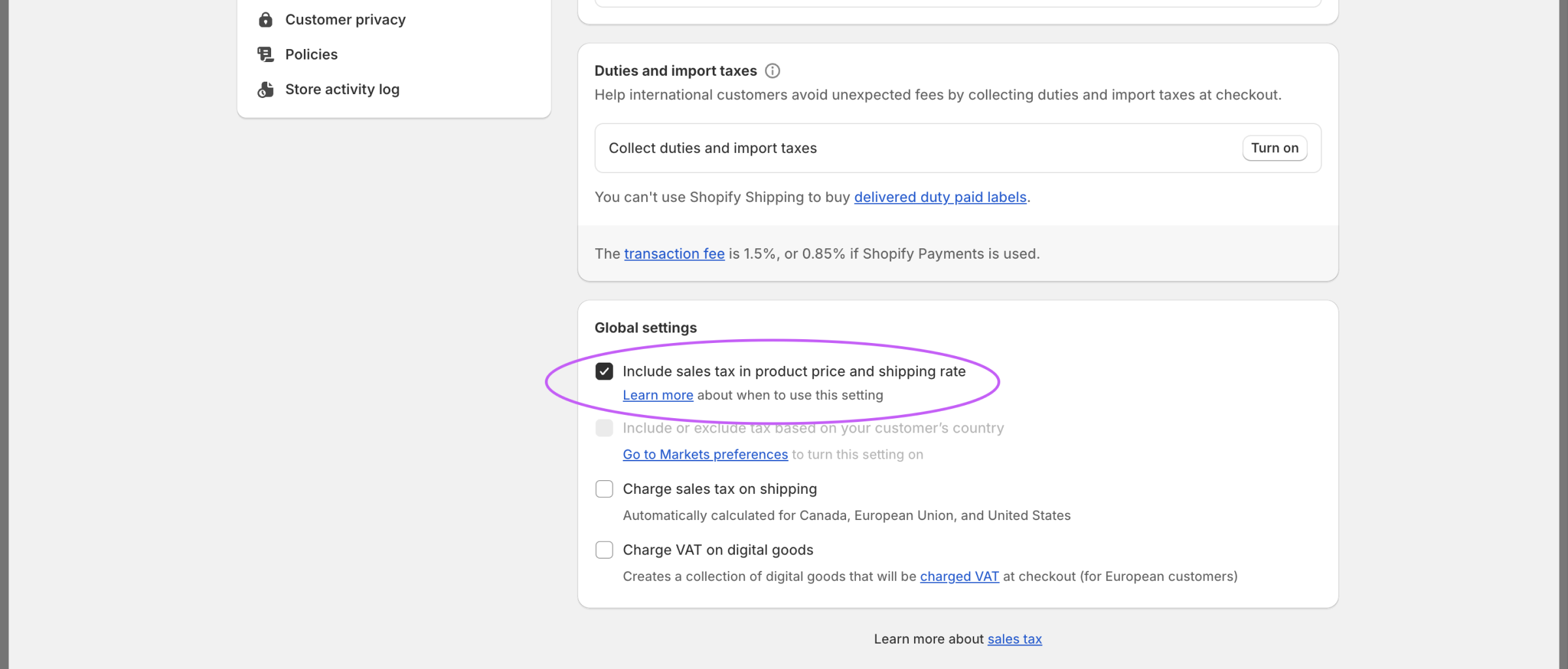The image size is (1568, 669).
Task: Go to the Policies settings page
Action: (x=311, y=54)
